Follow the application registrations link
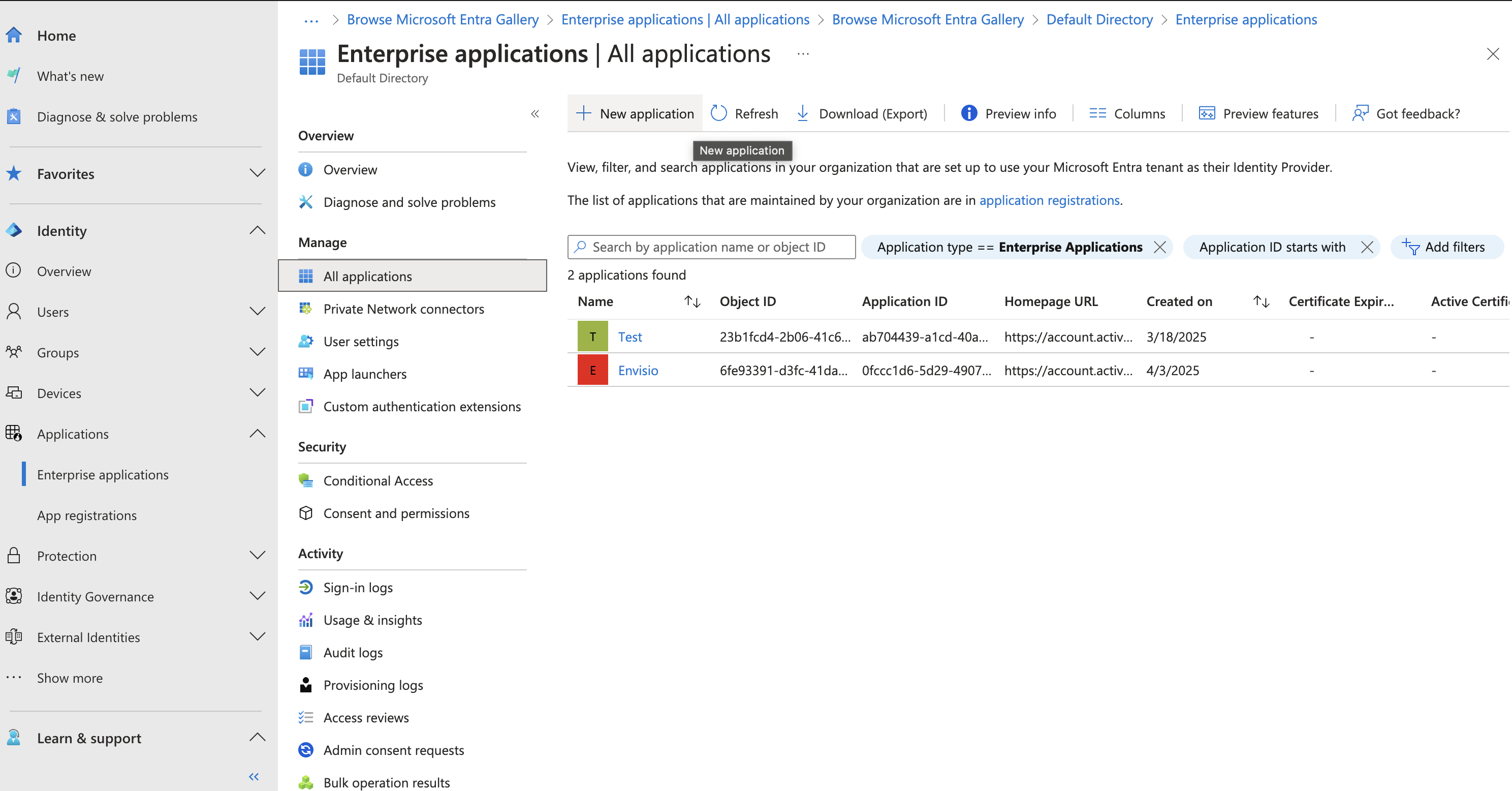The width and height of the screenshot is (1512, 791). (x=1050, y=200)
